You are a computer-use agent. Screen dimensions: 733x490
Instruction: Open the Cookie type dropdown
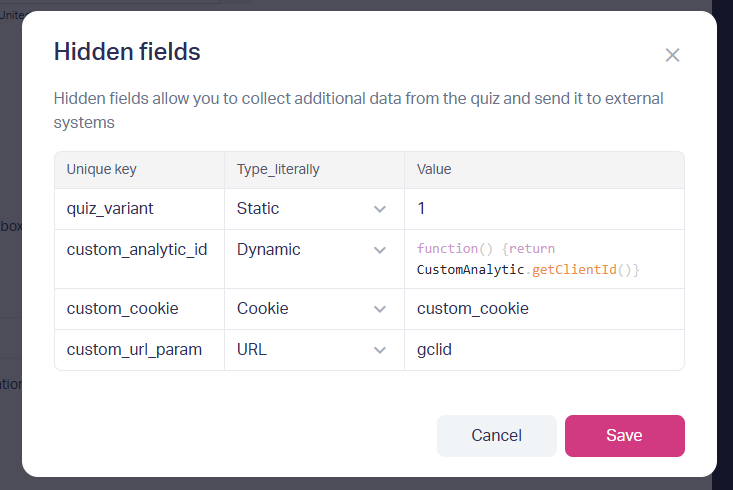[312, 309]
